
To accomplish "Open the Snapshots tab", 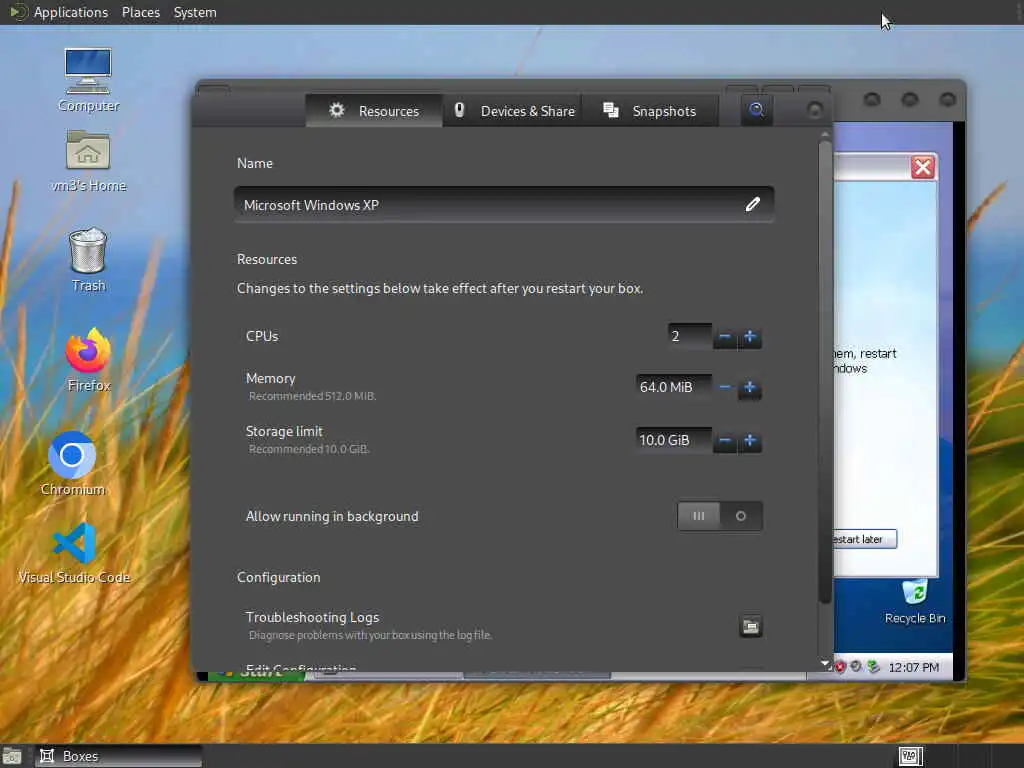I will [x=650, y=111].
